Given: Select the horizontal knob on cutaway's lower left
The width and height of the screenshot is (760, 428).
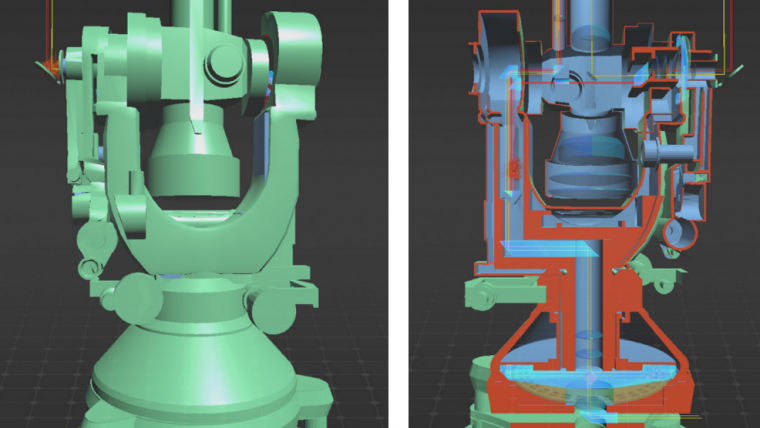Looking at the screenshot, I should pyautogui.click(x=492, y=292).
